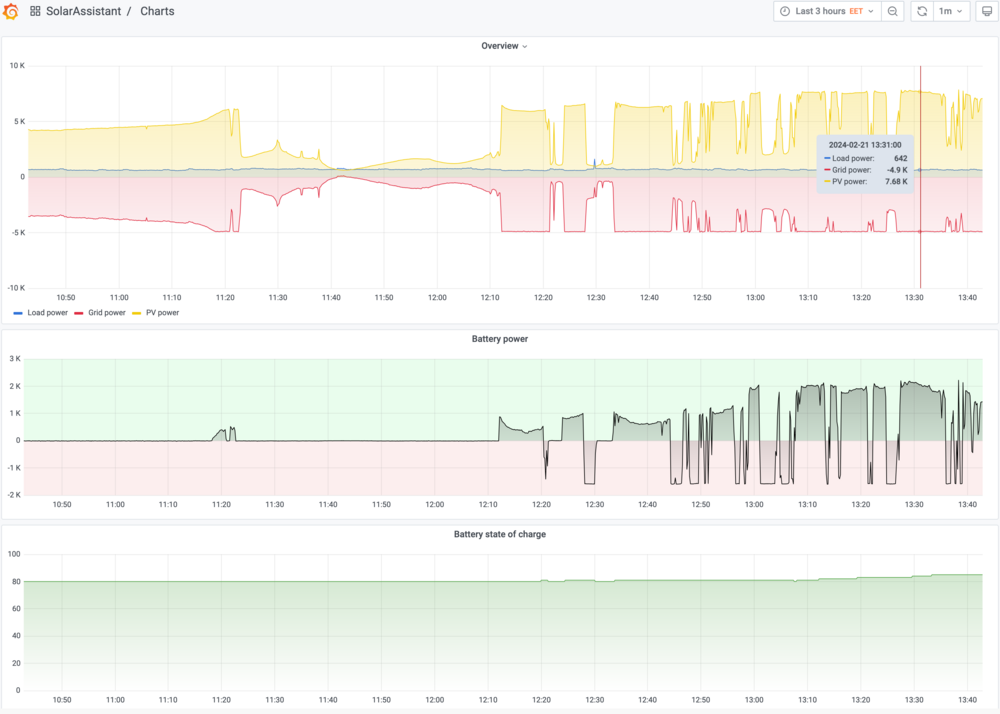This screenshot has width=1000, height=714.
Task: Toggle Grid power series in legend
Action: click(x=107, y=313)
